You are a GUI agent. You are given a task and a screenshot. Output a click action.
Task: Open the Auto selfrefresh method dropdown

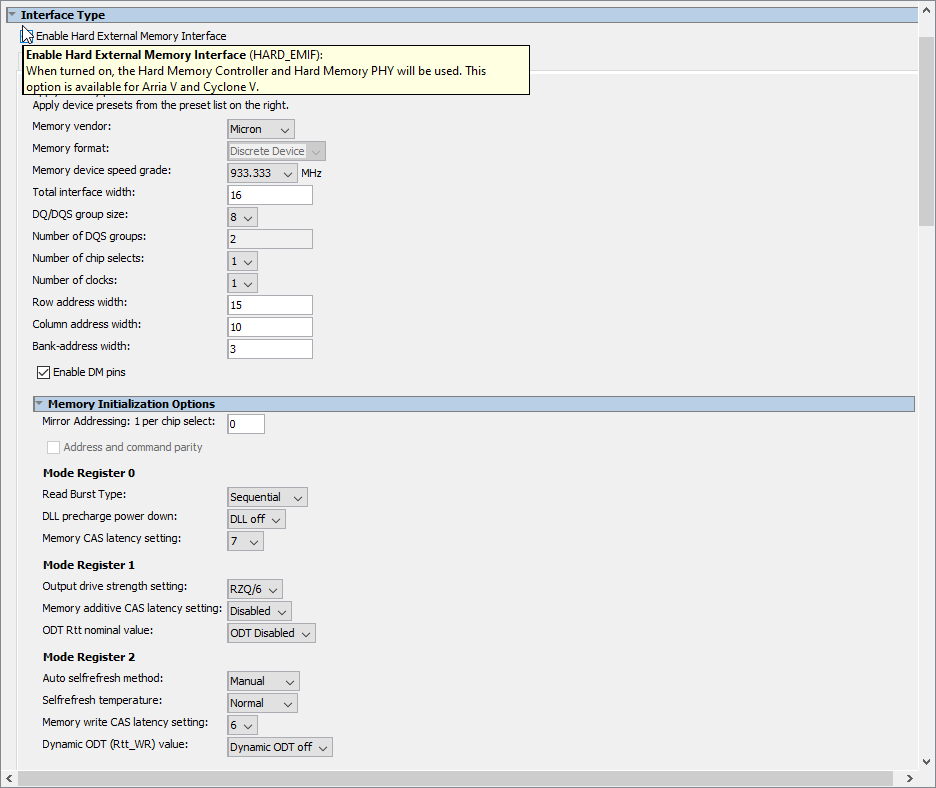point(263,681)
